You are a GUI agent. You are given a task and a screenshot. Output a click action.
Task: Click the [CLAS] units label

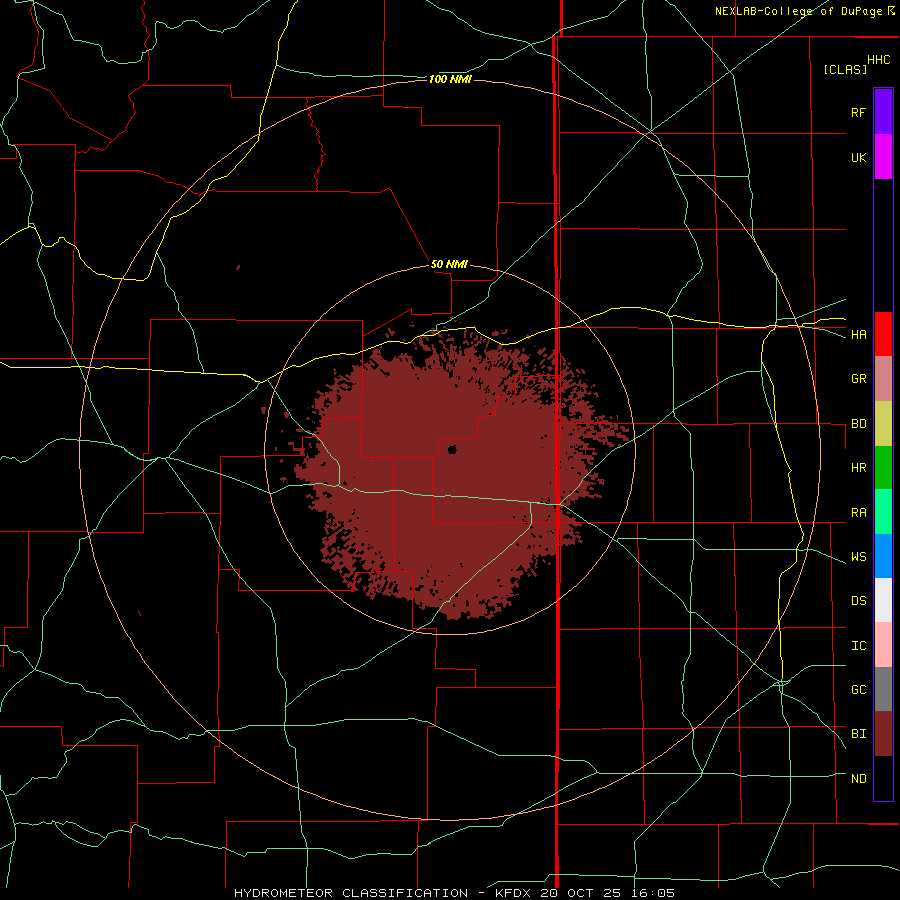pyautogui.click(x=845, y=70)
